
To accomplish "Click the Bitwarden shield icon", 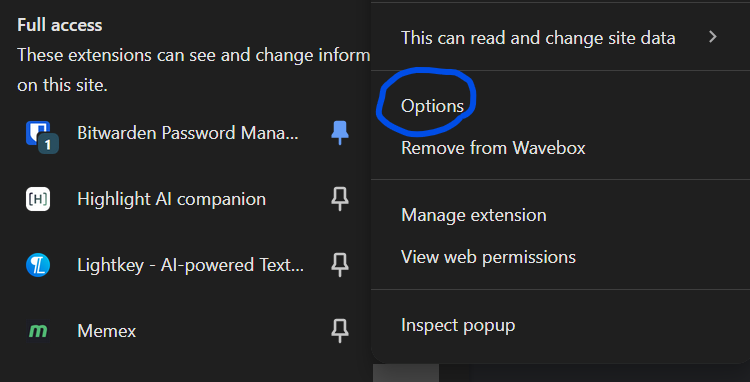I will [38, 133].
